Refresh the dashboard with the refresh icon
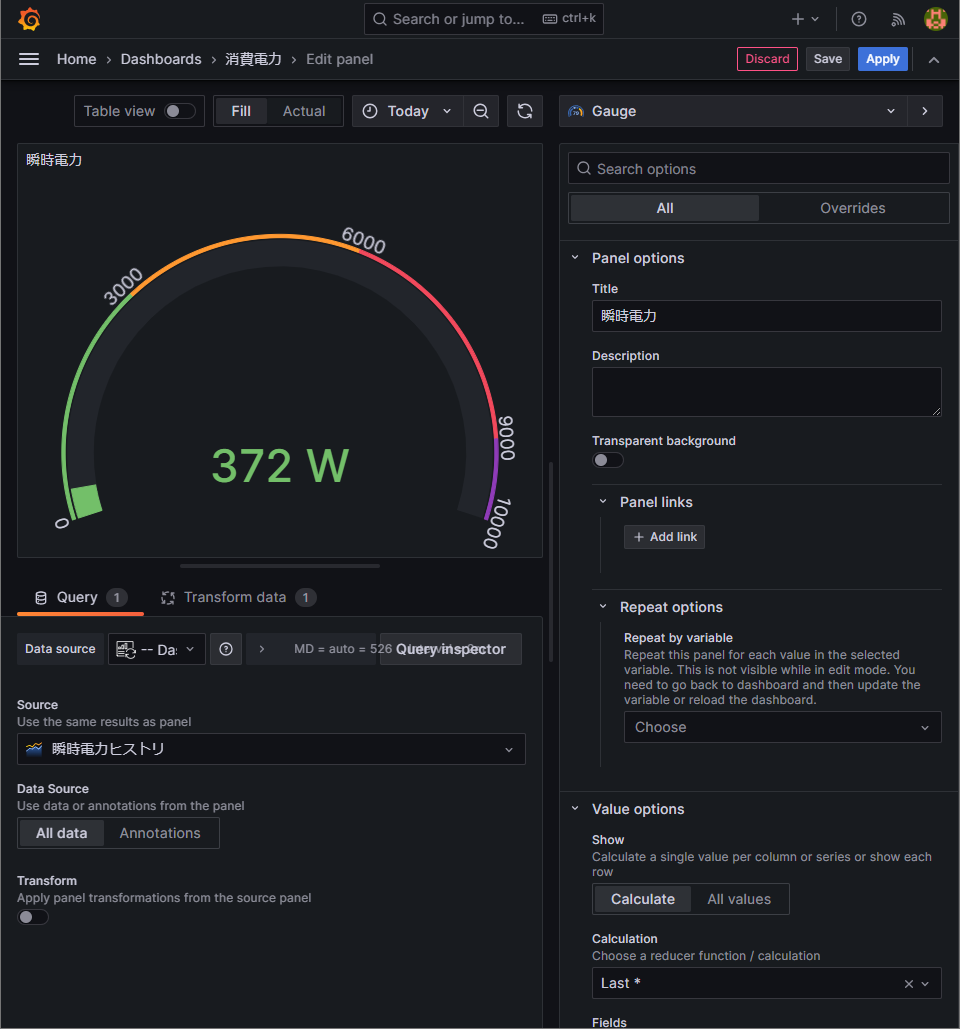Screen dimensions: 960x1029 point(525,111)
